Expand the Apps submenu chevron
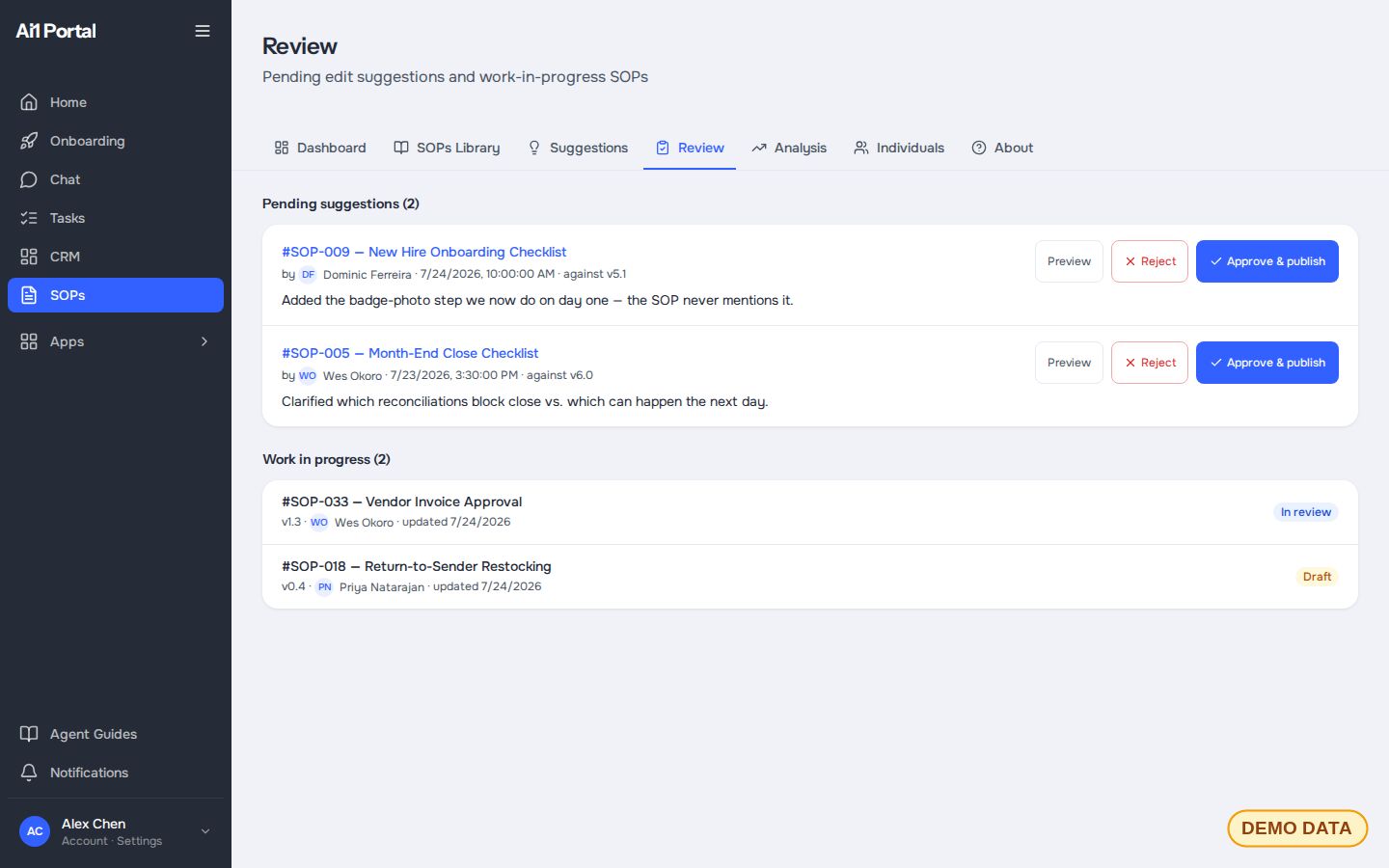1389x868 pixels. (204, 341)
